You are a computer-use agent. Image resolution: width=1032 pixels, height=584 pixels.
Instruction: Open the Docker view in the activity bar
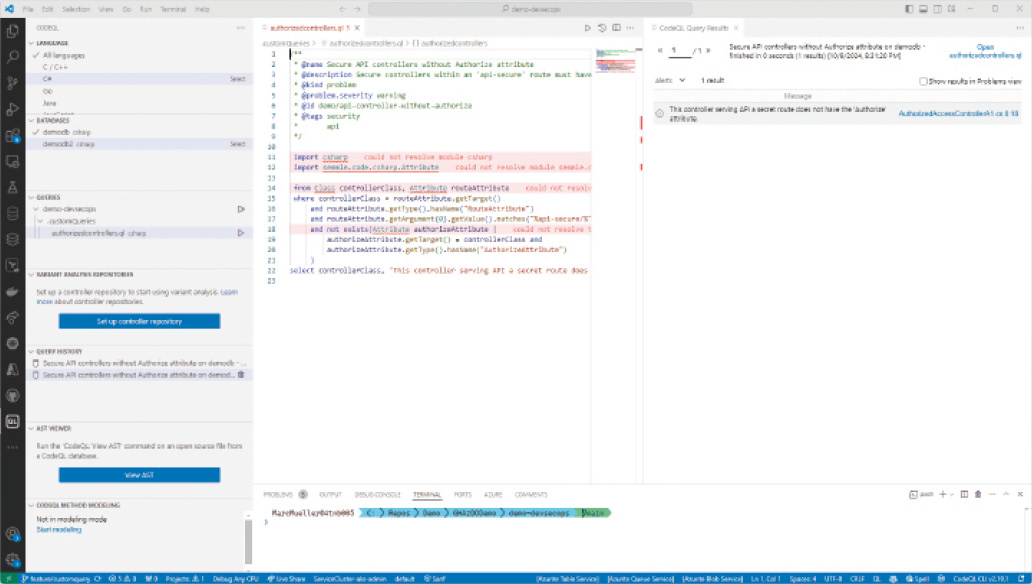(x=12, y=292)
